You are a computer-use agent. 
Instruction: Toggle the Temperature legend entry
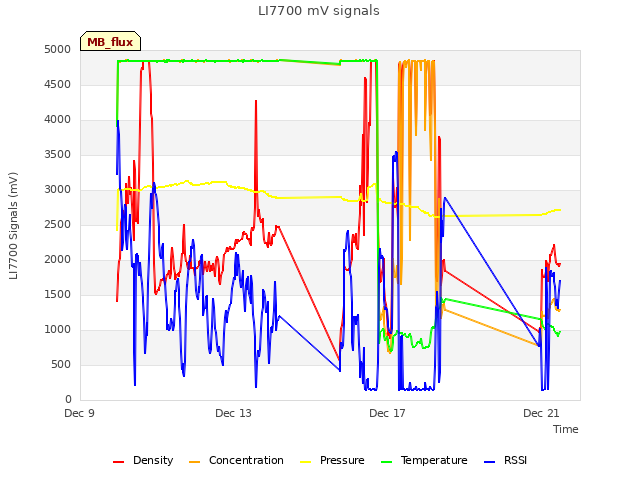click(424, 460)
